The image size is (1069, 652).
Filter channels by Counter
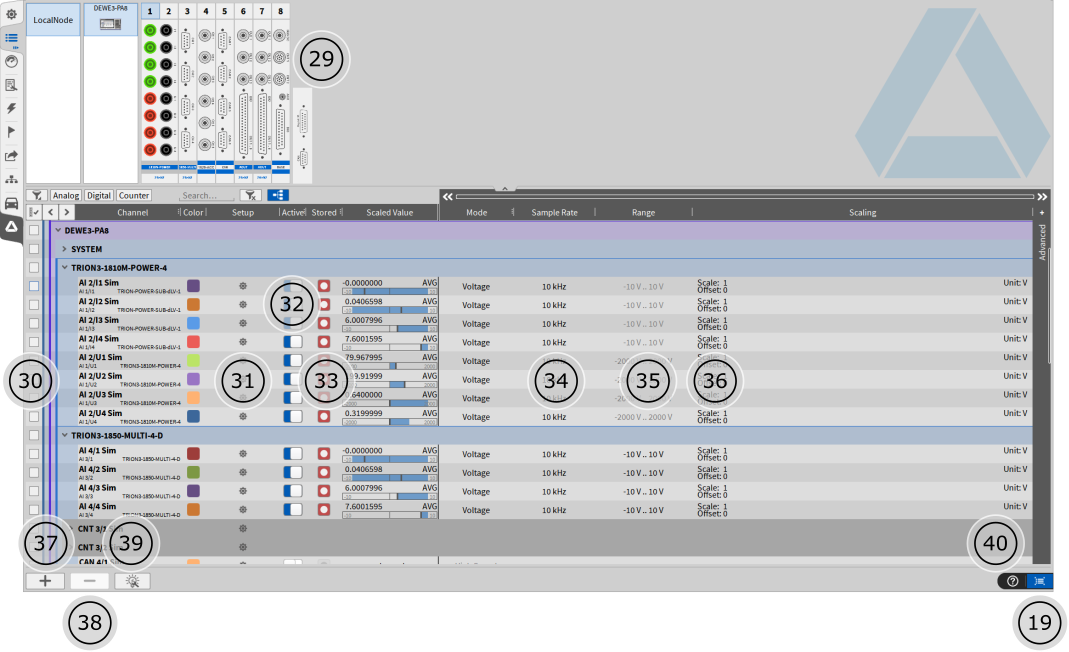point(134,195)
